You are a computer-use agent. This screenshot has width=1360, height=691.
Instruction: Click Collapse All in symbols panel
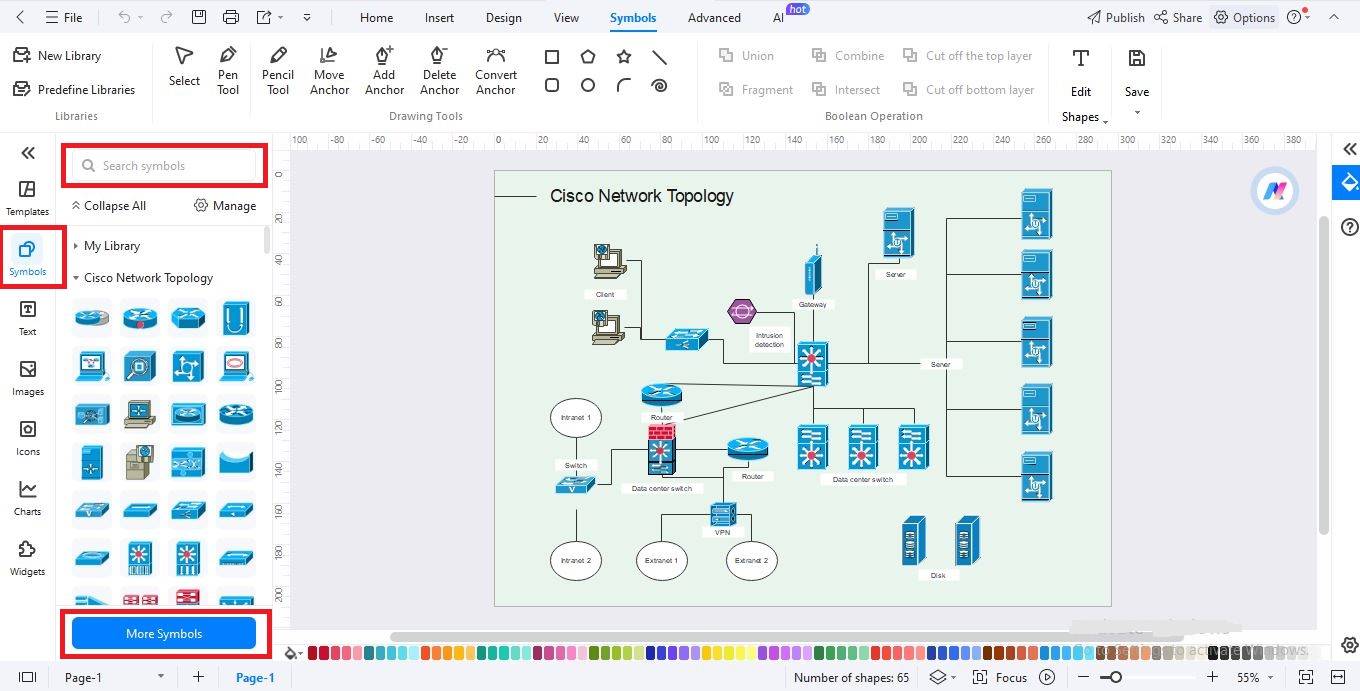tap(108, 205)
